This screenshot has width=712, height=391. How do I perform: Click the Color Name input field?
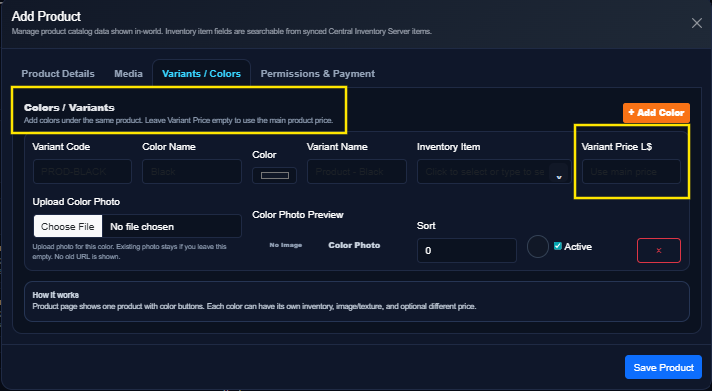pyautogui.click(x=192, y=172)
